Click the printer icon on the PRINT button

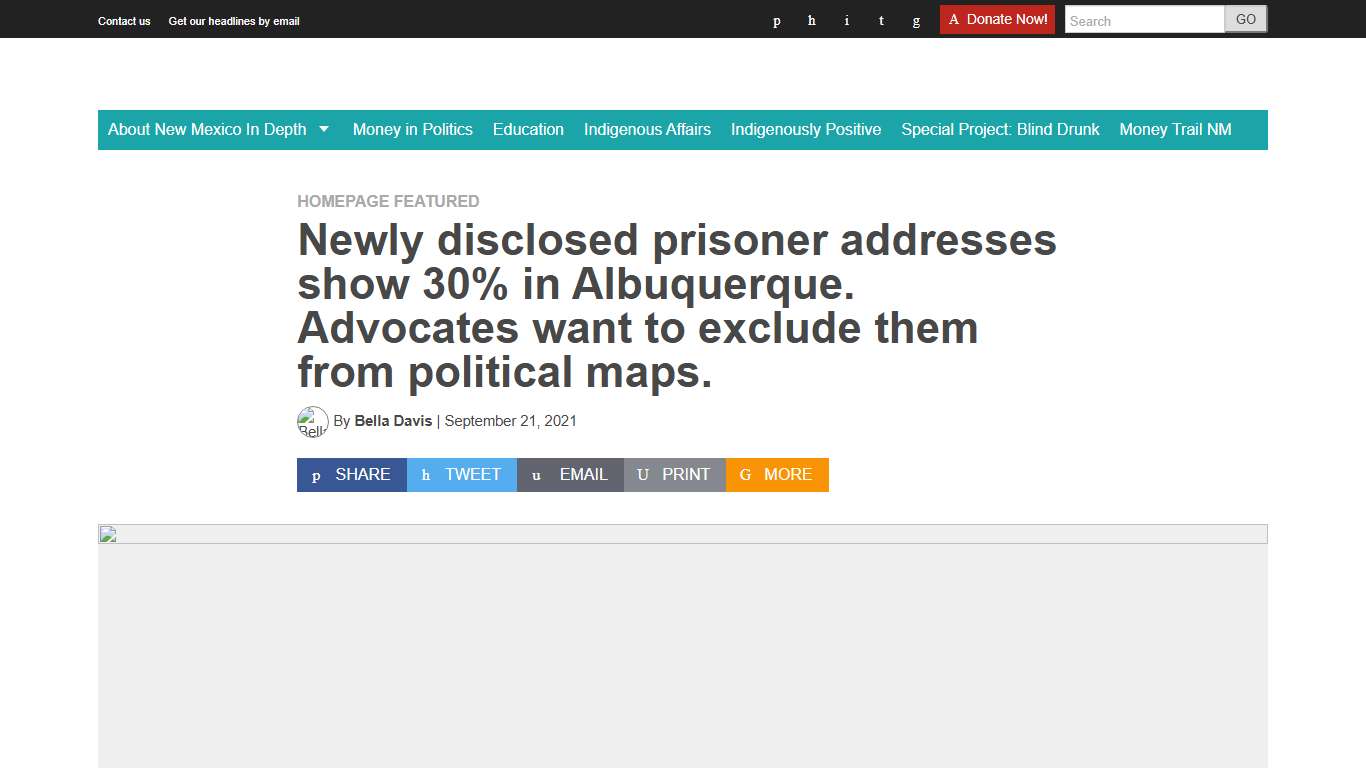(x=643, y=475)
